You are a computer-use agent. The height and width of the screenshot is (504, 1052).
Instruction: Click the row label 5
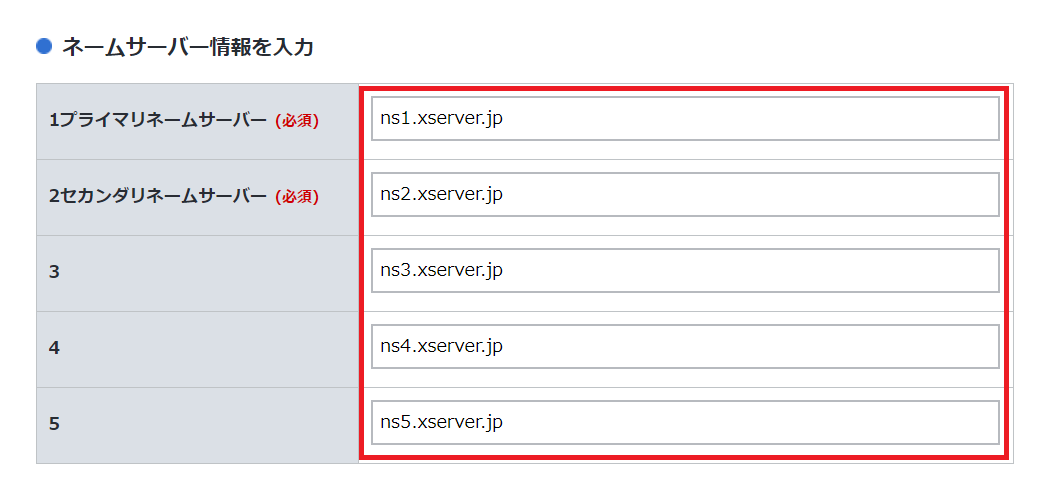pos(54,425)
